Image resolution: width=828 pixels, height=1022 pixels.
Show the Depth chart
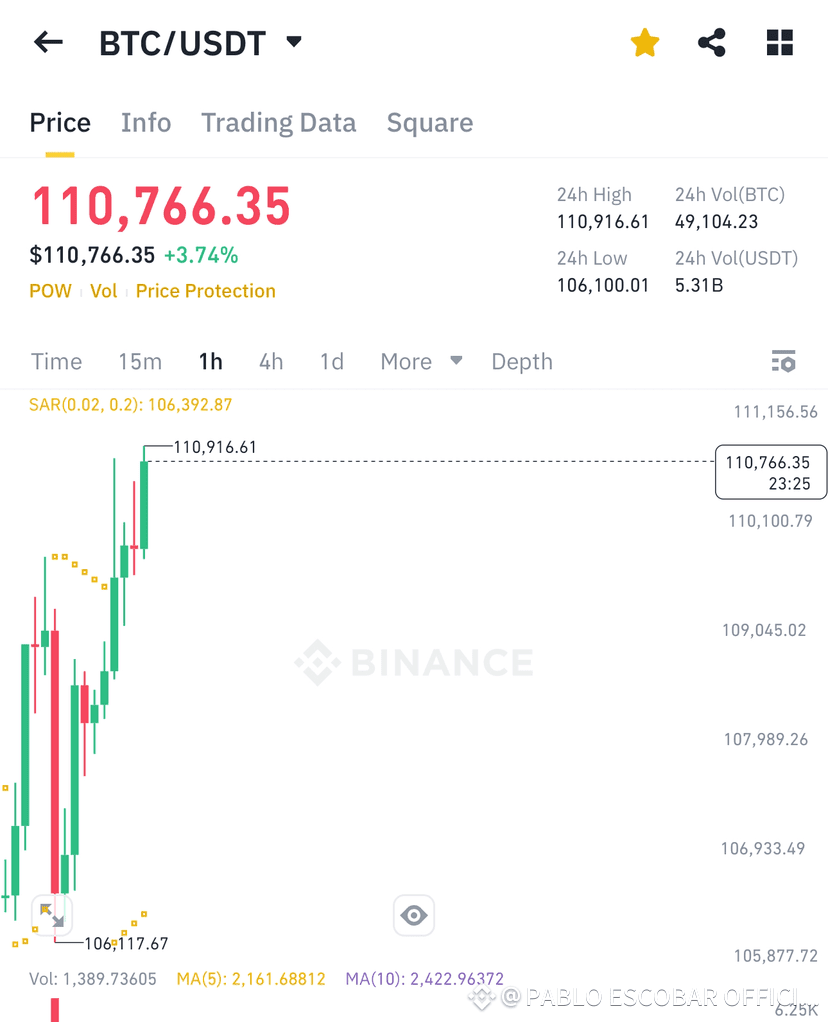point(522,361)
